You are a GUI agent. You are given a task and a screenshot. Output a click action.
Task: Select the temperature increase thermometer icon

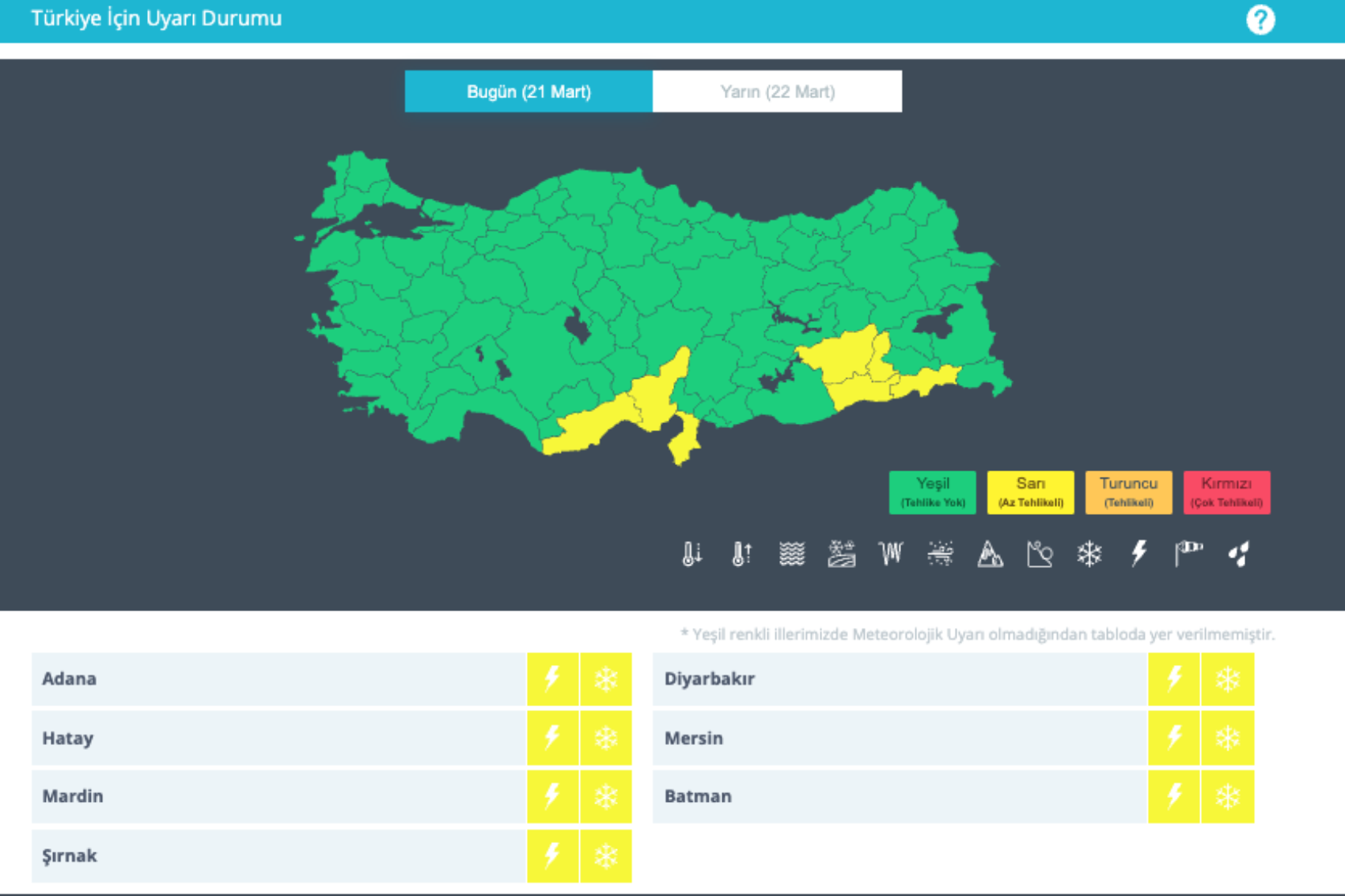tap(741, 554)
